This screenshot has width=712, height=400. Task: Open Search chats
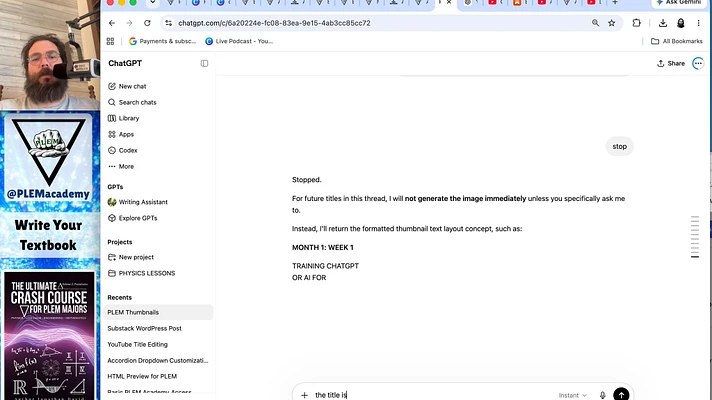click(157, 103)
